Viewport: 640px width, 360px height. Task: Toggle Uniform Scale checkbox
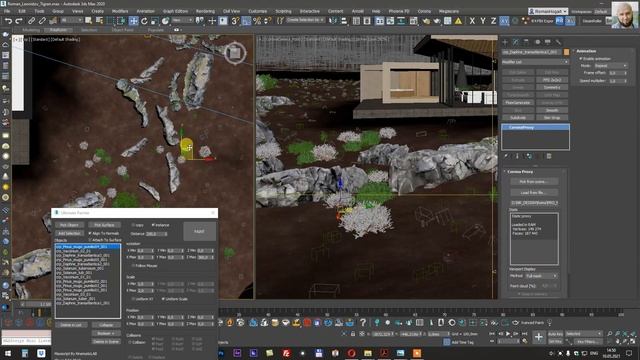pyautogui.click(x=163, y=299)
